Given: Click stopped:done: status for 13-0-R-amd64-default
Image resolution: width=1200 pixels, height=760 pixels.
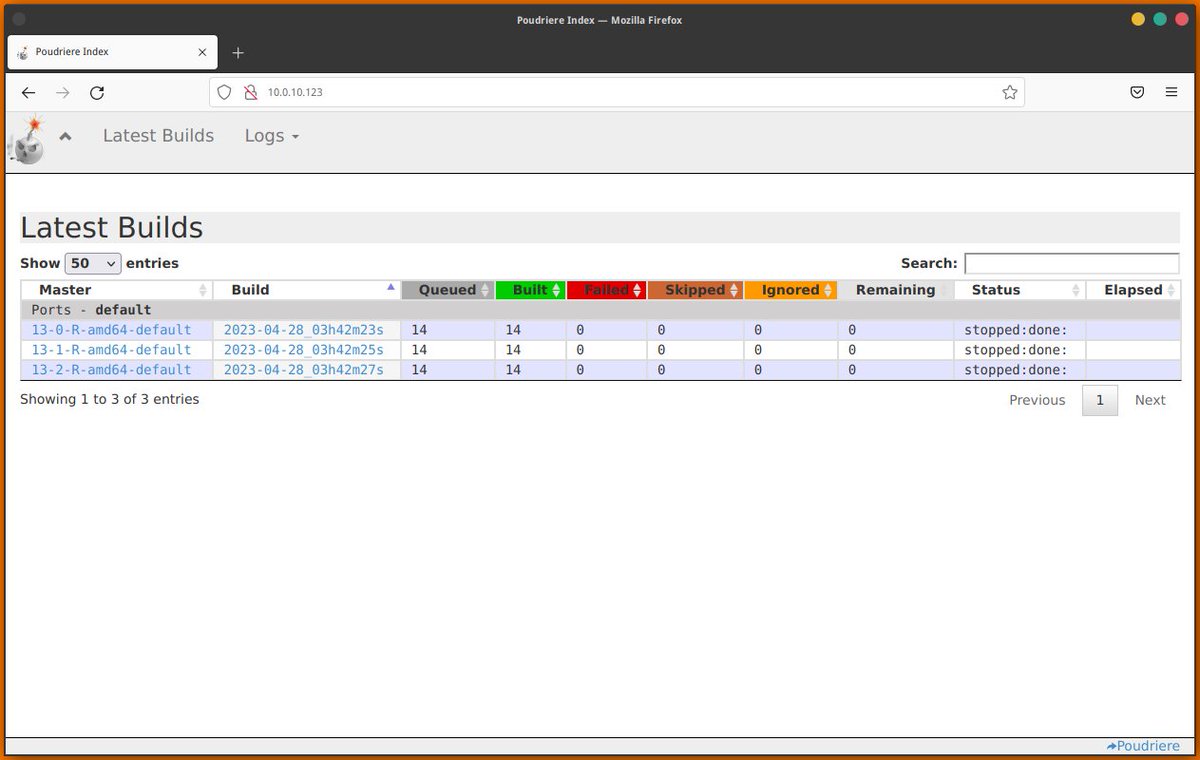Looking at the screenshot, I should pos(1016,330).
